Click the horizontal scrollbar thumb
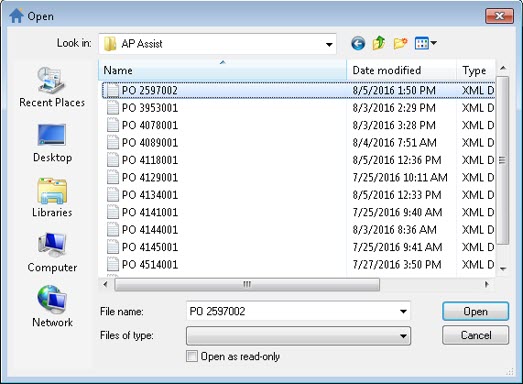The height and width of the screenshot is (384, 523). [x=247, y=284]
